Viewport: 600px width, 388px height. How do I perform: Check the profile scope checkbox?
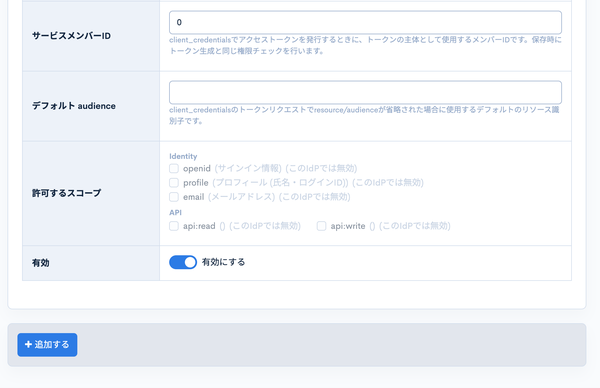click(174, 183)
